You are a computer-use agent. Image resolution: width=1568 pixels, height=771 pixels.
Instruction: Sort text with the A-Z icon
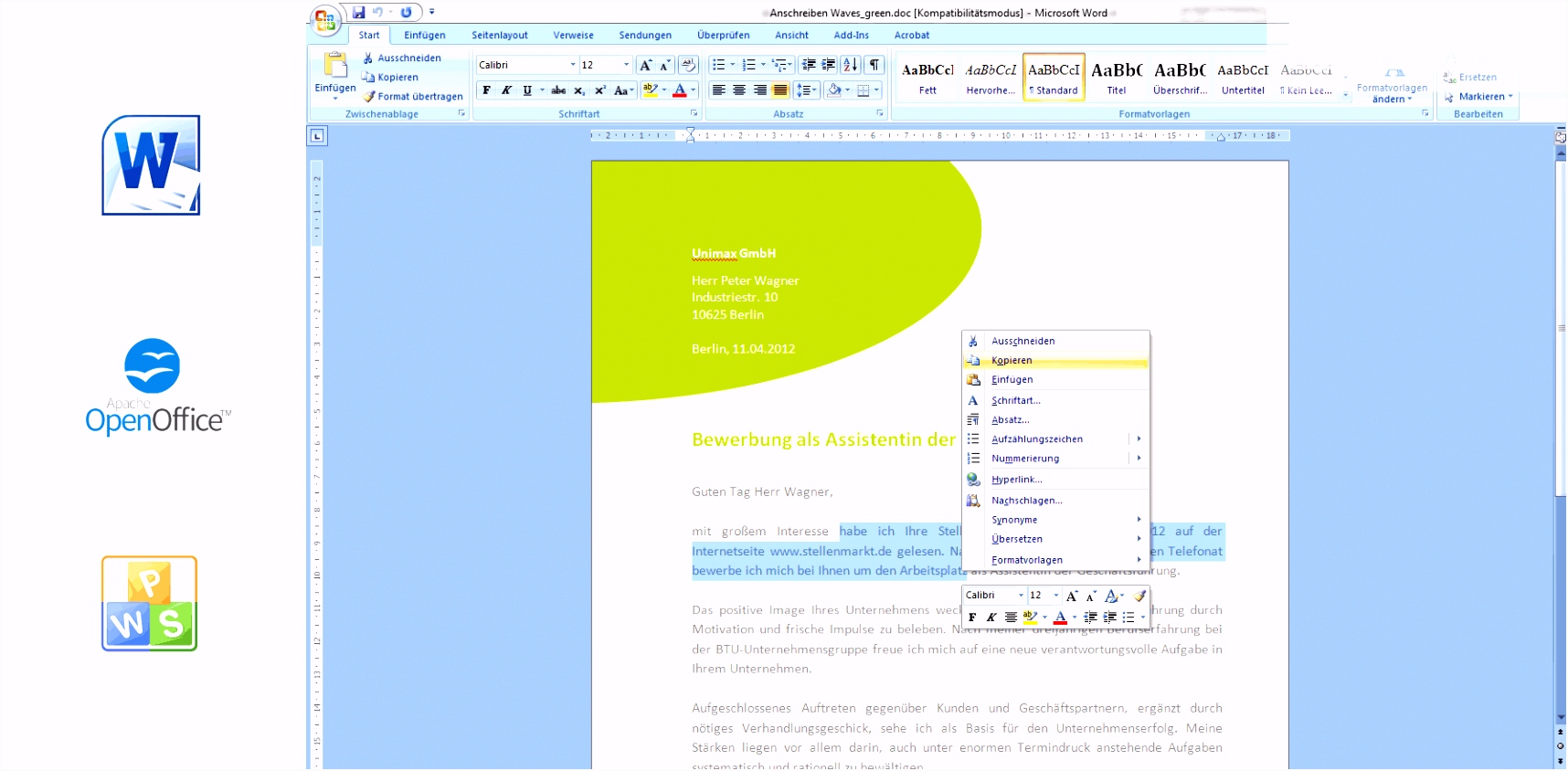[x=851, y=65]
